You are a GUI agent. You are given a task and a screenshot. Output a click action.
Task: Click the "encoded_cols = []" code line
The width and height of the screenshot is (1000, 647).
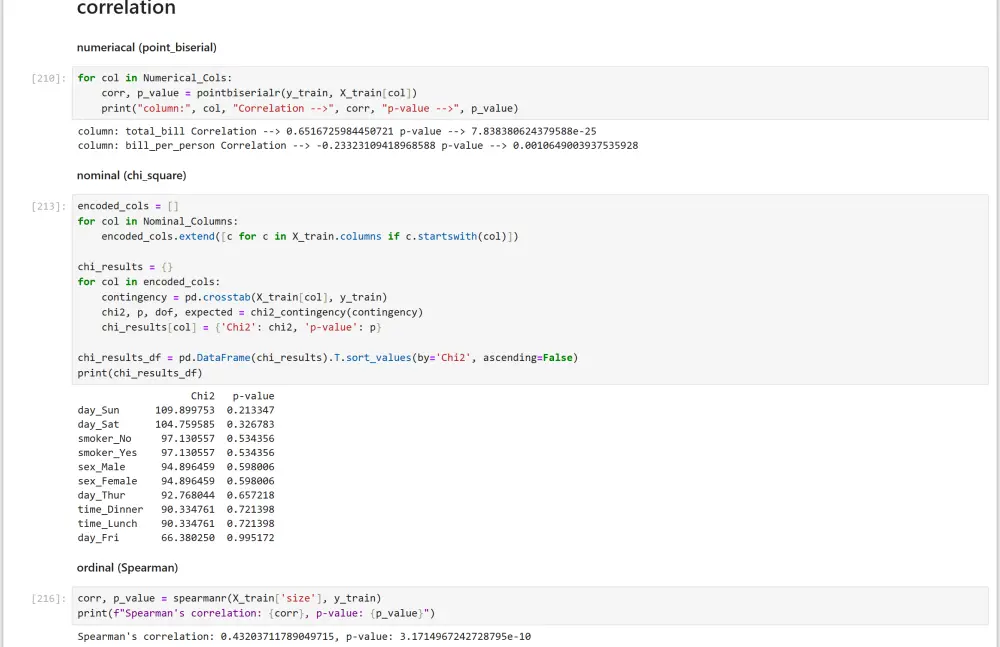click(128, 206)
